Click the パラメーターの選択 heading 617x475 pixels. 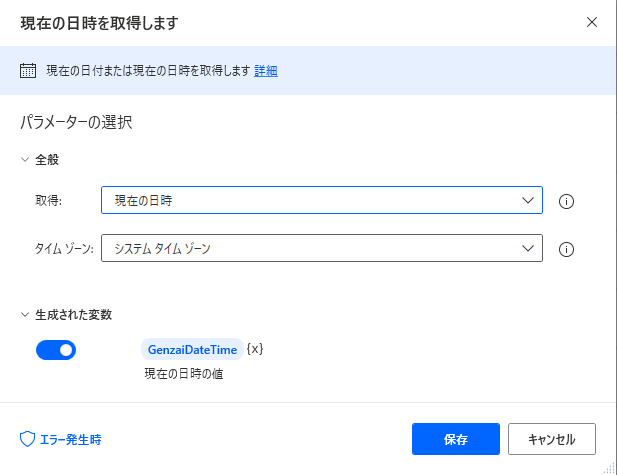click(76, 124)
